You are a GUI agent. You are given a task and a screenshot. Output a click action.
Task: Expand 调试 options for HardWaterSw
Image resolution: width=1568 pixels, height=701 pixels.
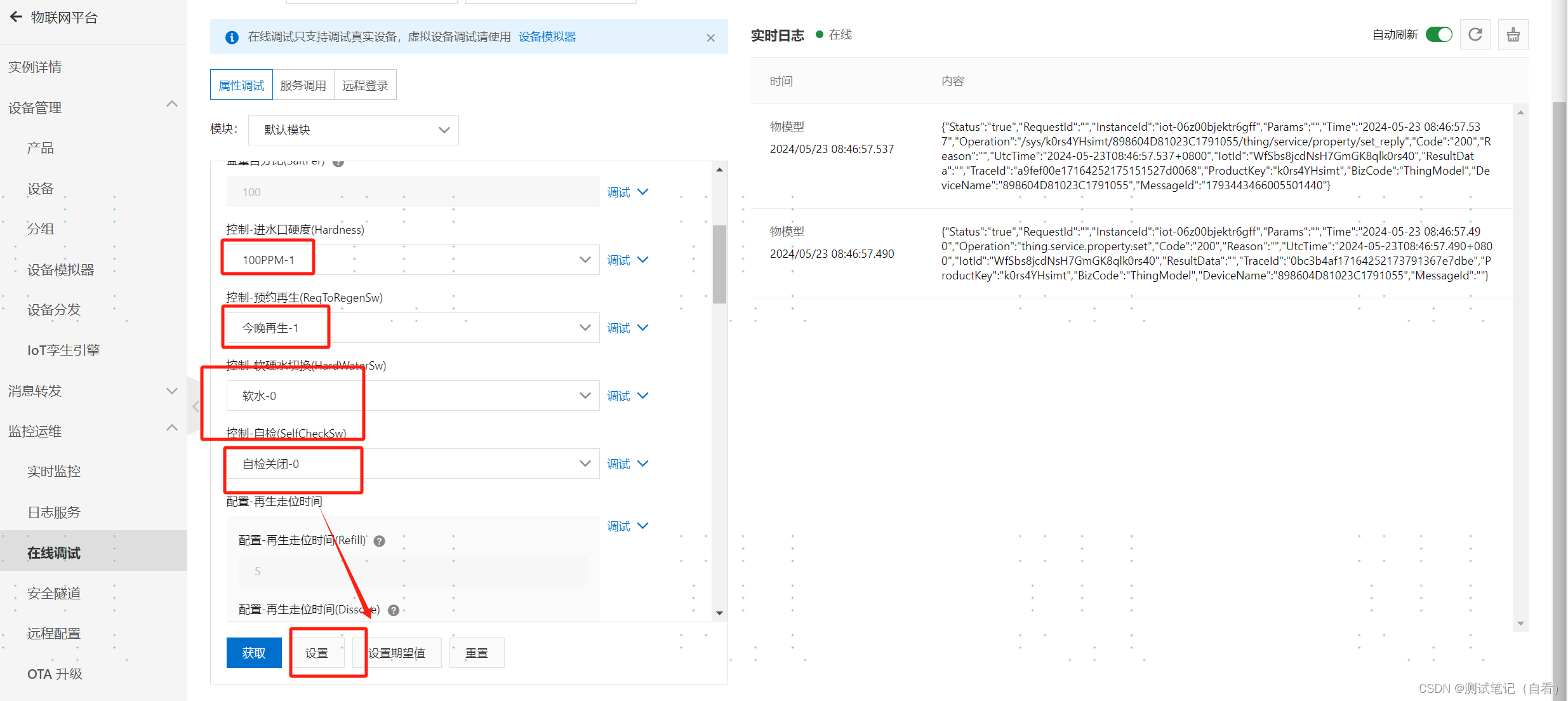click(x=627, y=396)
